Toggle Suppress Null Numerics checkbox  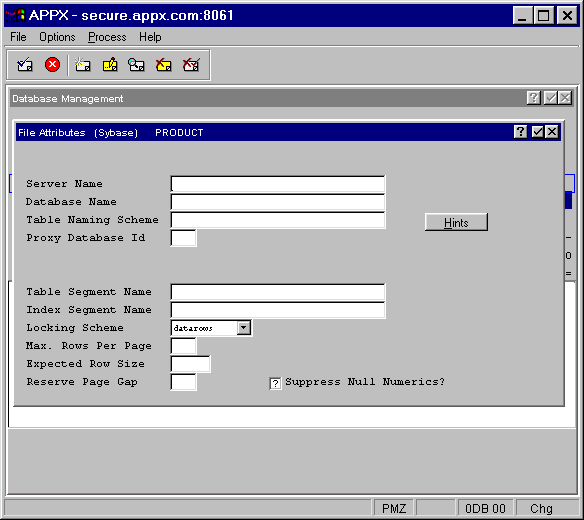pos(275,383)
